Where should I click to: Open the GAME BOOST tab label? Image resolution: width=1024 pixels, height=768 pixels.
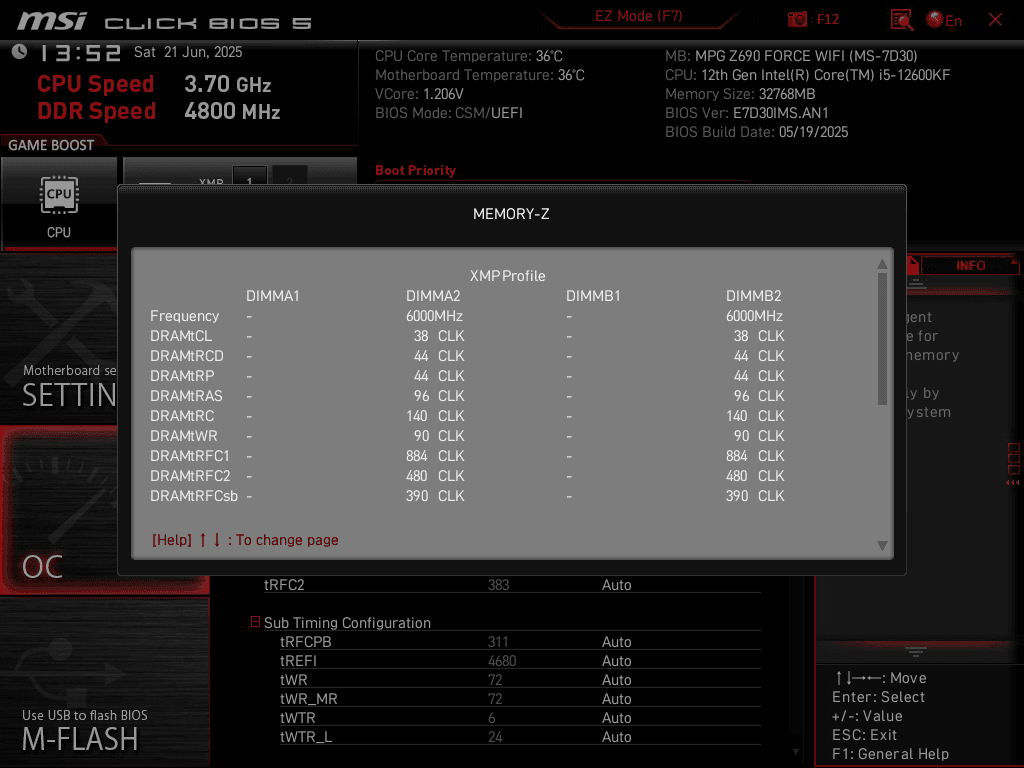tap(51, 145)
